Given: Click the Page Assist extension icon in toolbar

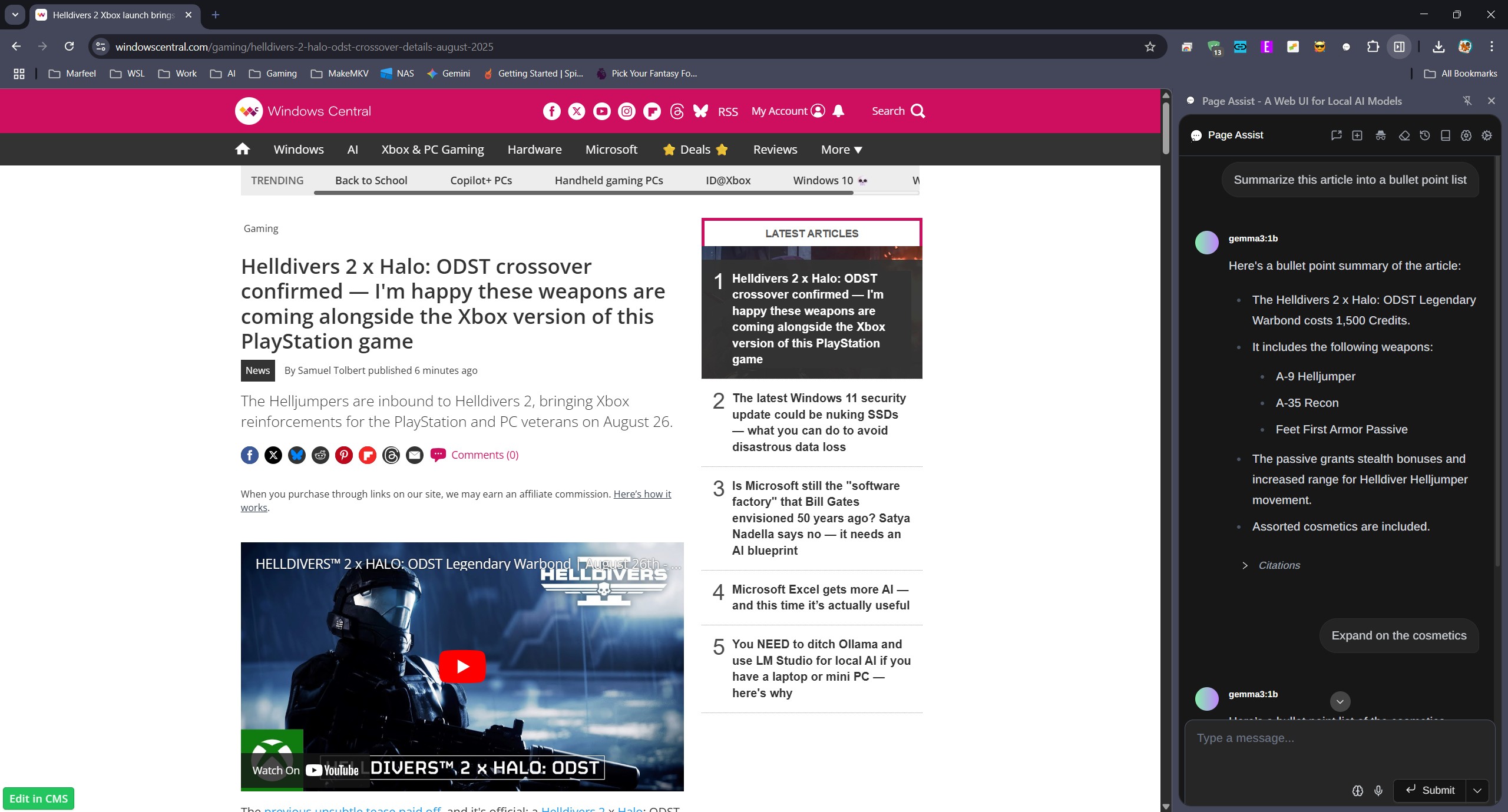Looking at the screenshot, I should coord(1346,47).
